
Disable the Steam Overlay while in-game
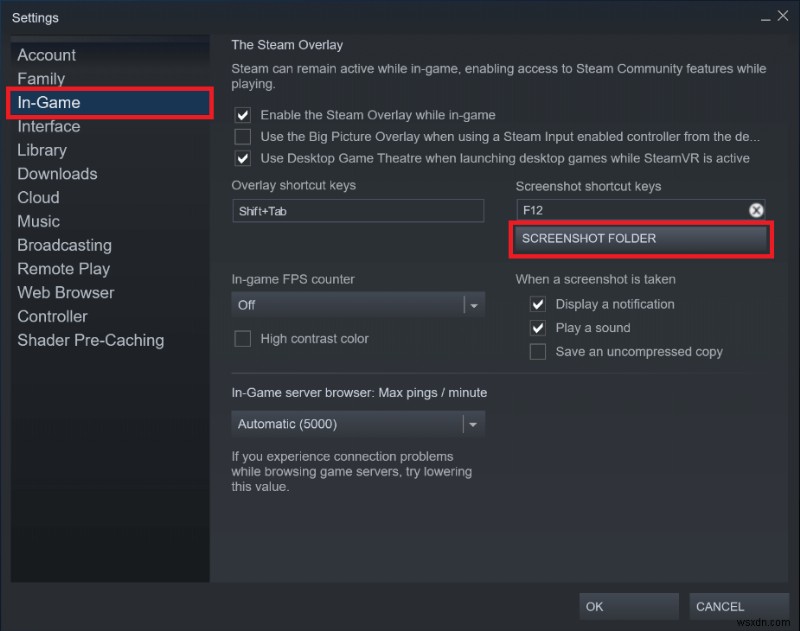242,115
